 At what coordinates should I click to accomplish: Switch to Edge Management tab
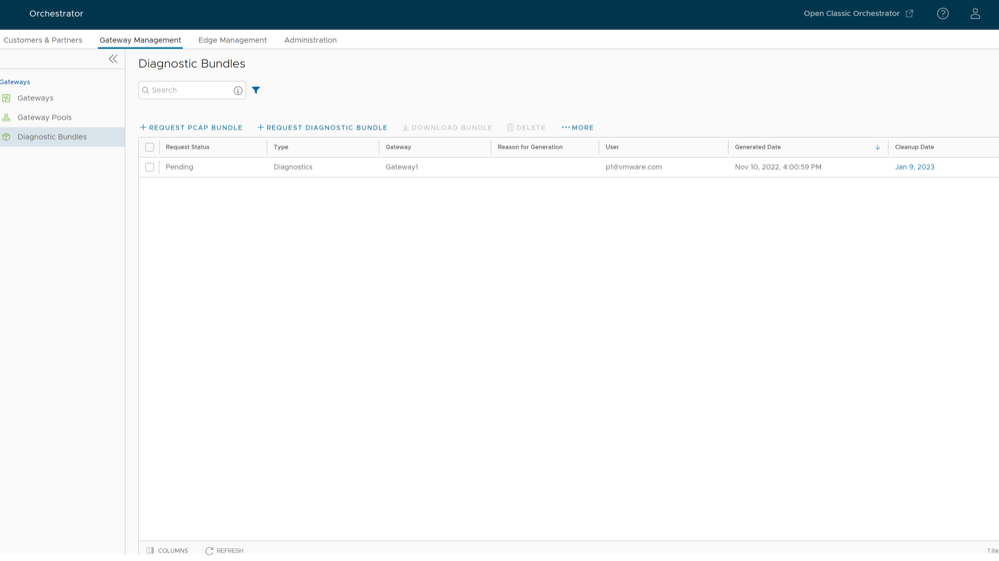pos(232,40)
